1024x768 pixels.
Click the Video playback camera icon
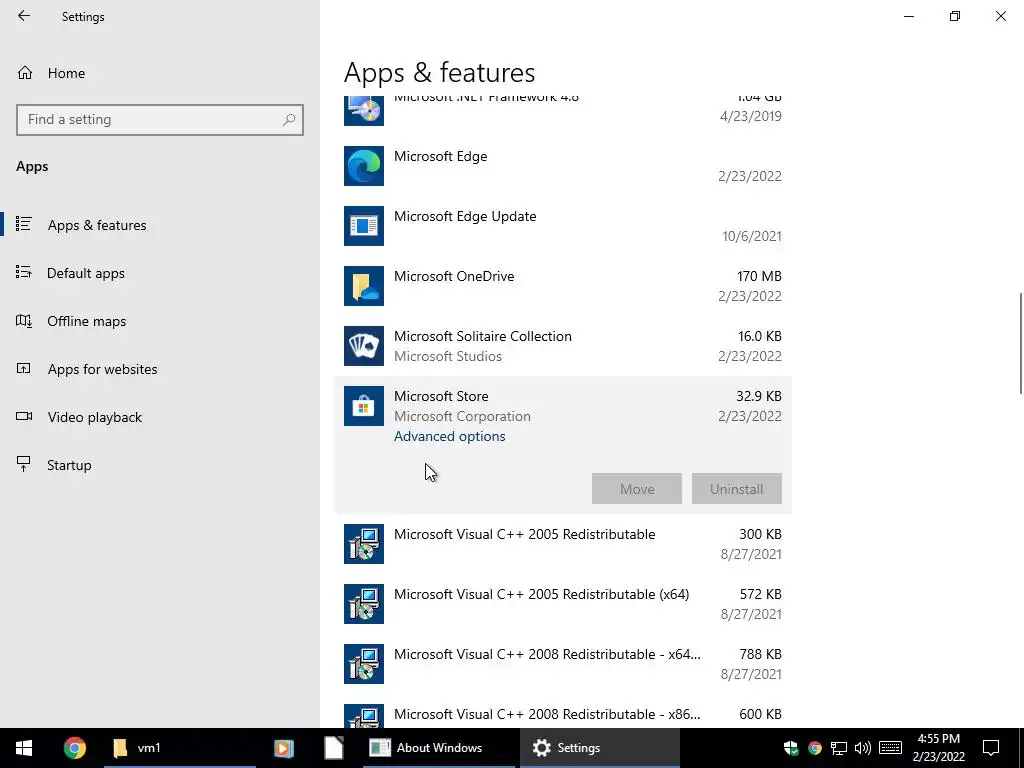pos(24,416)
